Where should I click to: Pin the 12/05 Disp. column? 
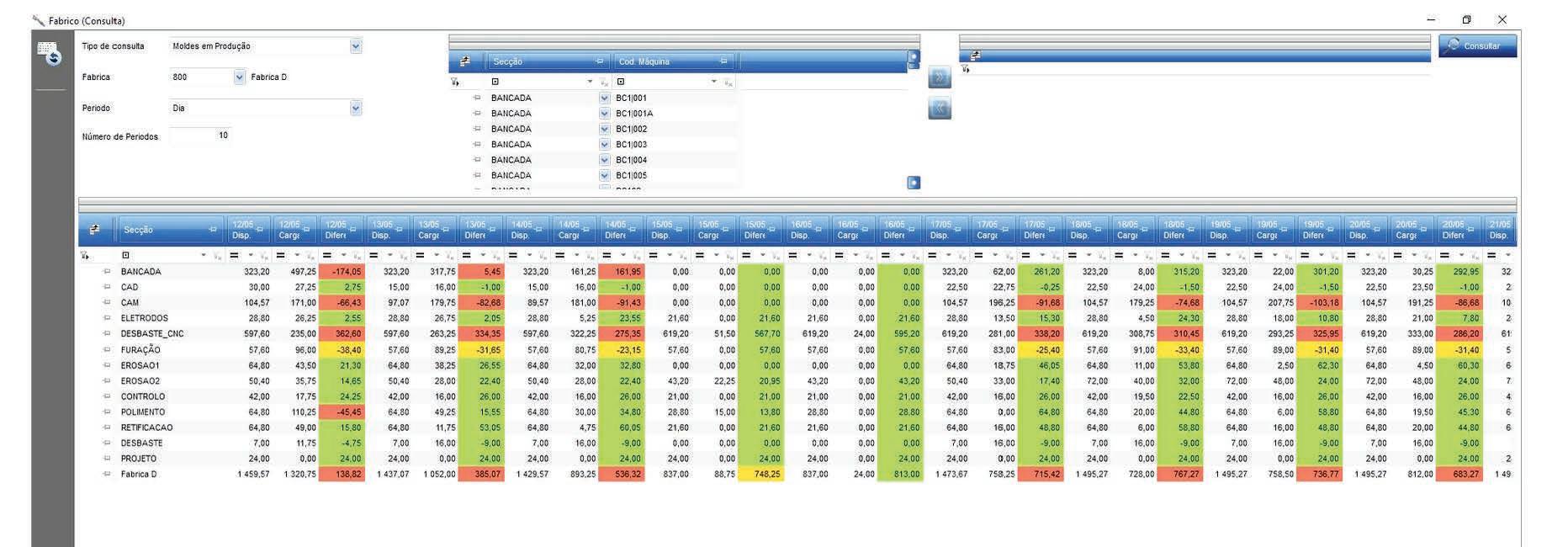[259, 229]
